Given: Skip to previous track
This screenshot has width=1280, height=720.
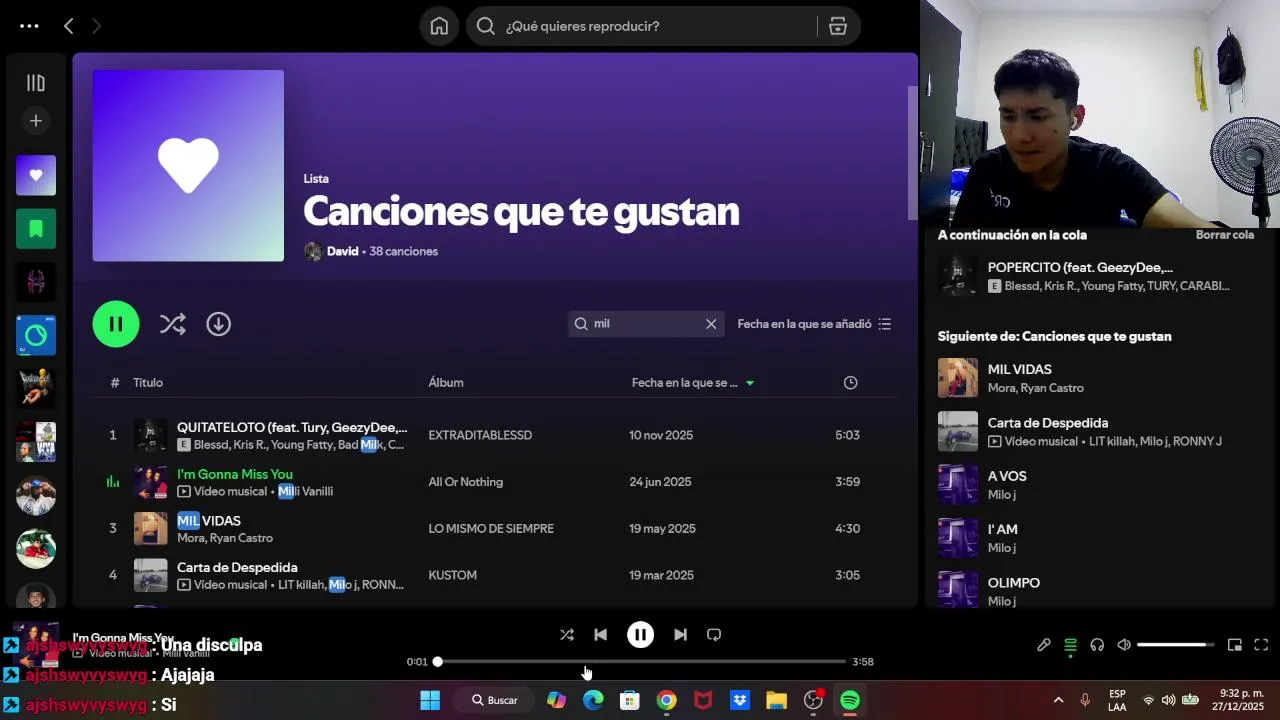Looking at the screenshot, I should (600, 635).
